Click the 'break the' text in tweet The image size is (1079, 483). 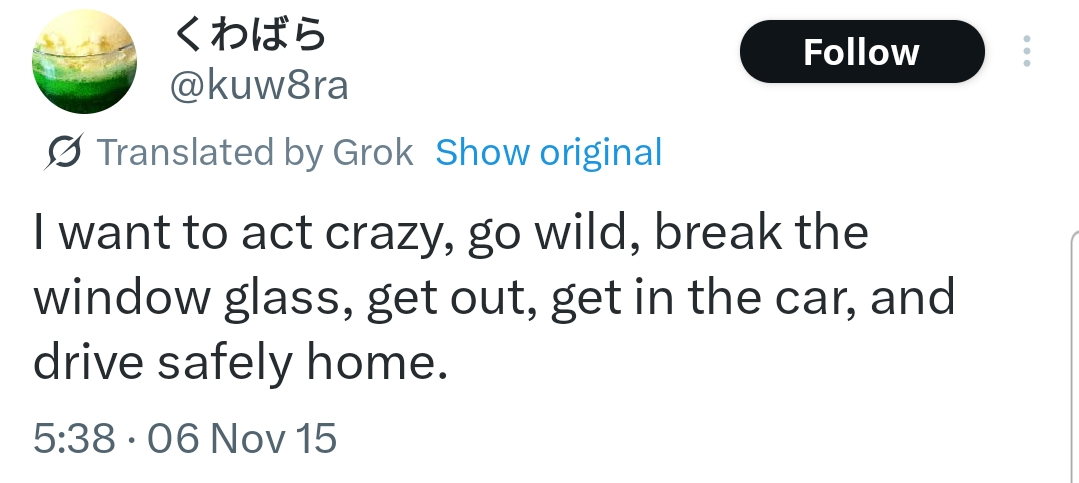[761, 233]
